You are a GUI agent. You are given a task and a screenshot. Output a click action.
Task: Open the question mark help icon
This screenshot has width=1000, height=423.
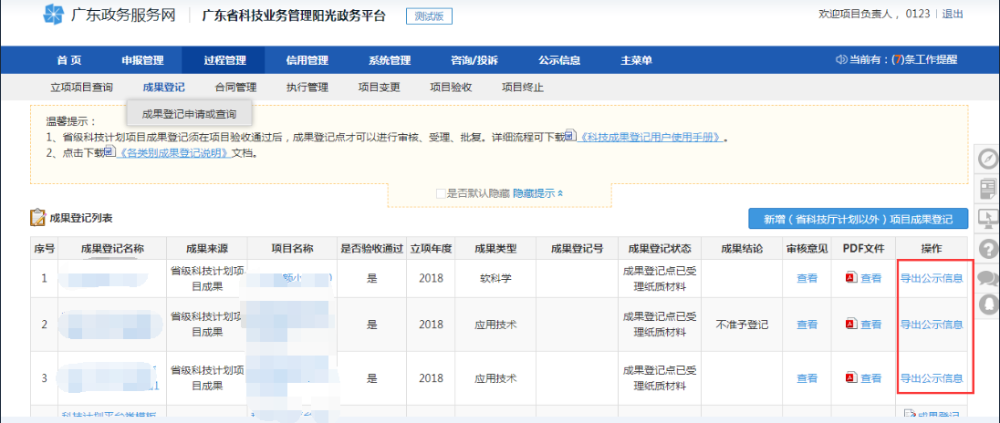(x=987, y=248)
